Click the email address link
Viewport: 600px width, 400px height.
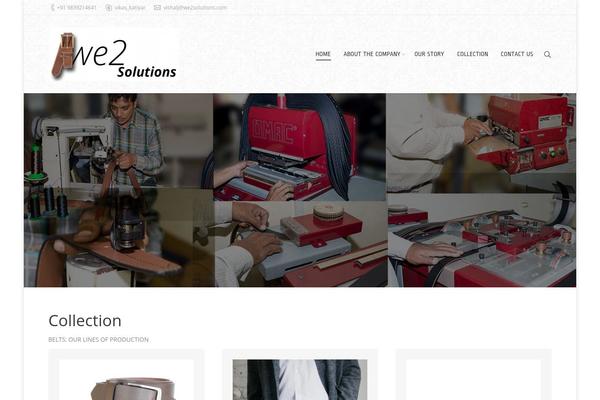195,7
